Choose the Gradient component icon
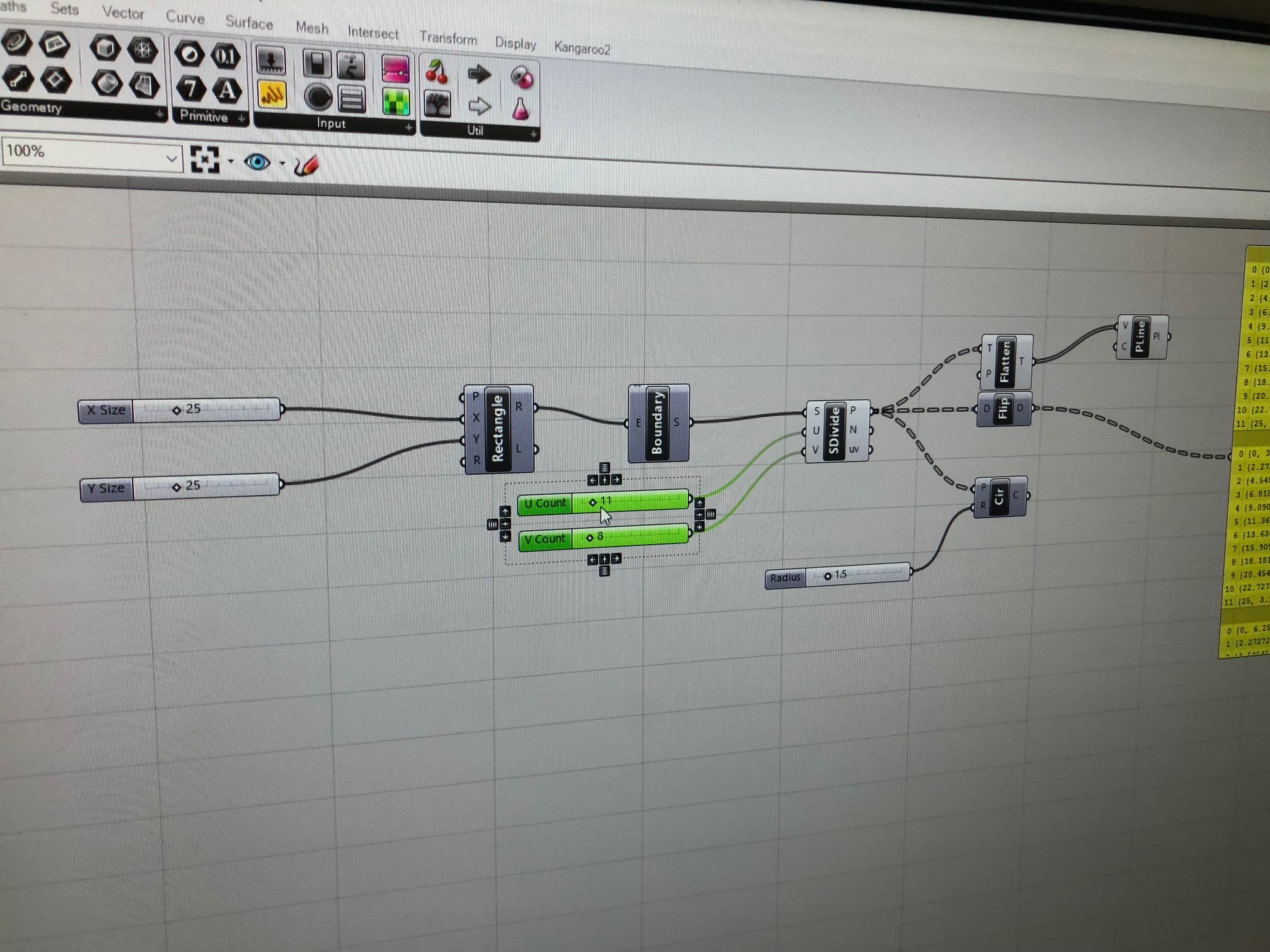 point(396,69)
